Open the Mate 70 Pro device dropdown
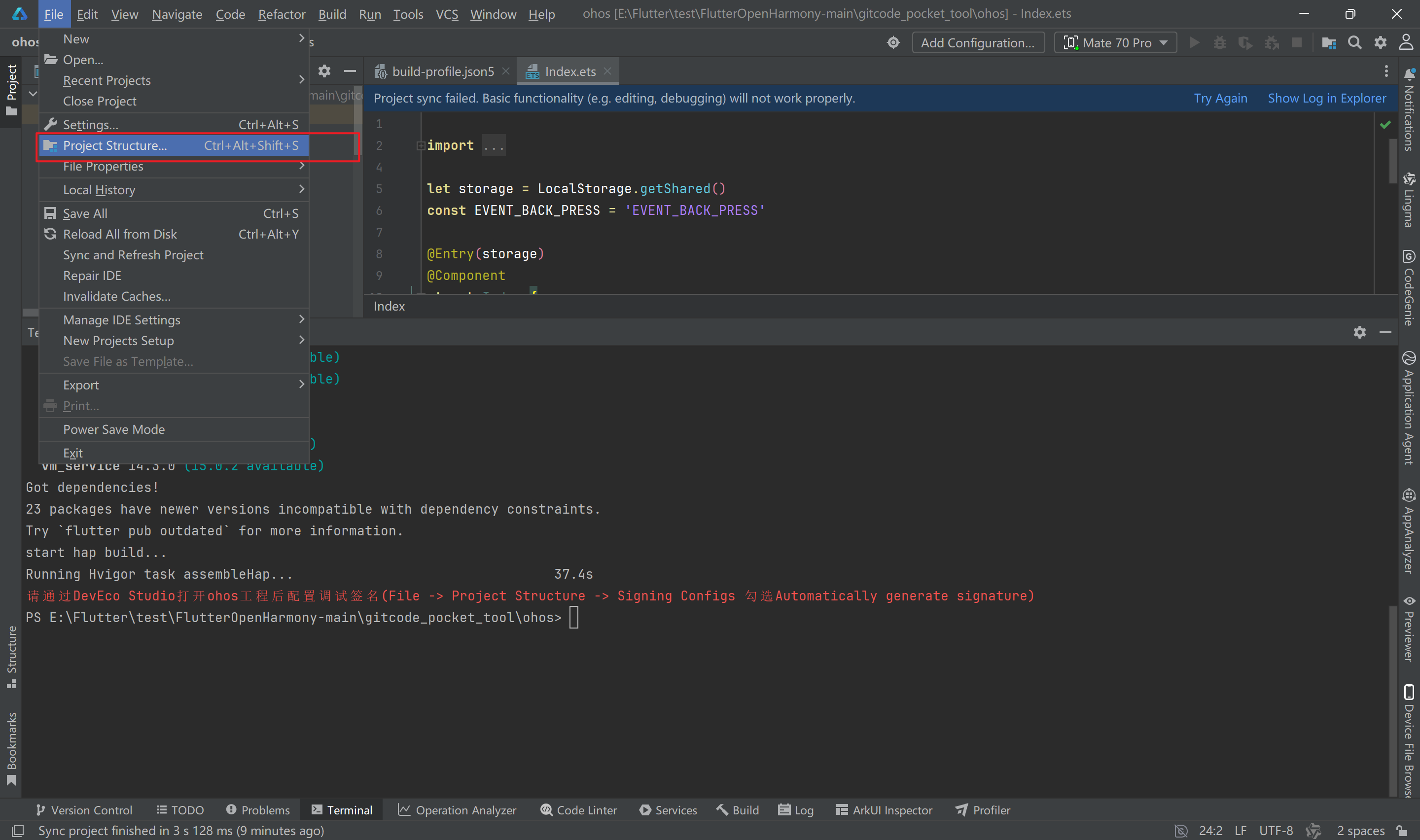Image resolution: width=1420 pixels, height=840 pixels. tap(1115, 42)
